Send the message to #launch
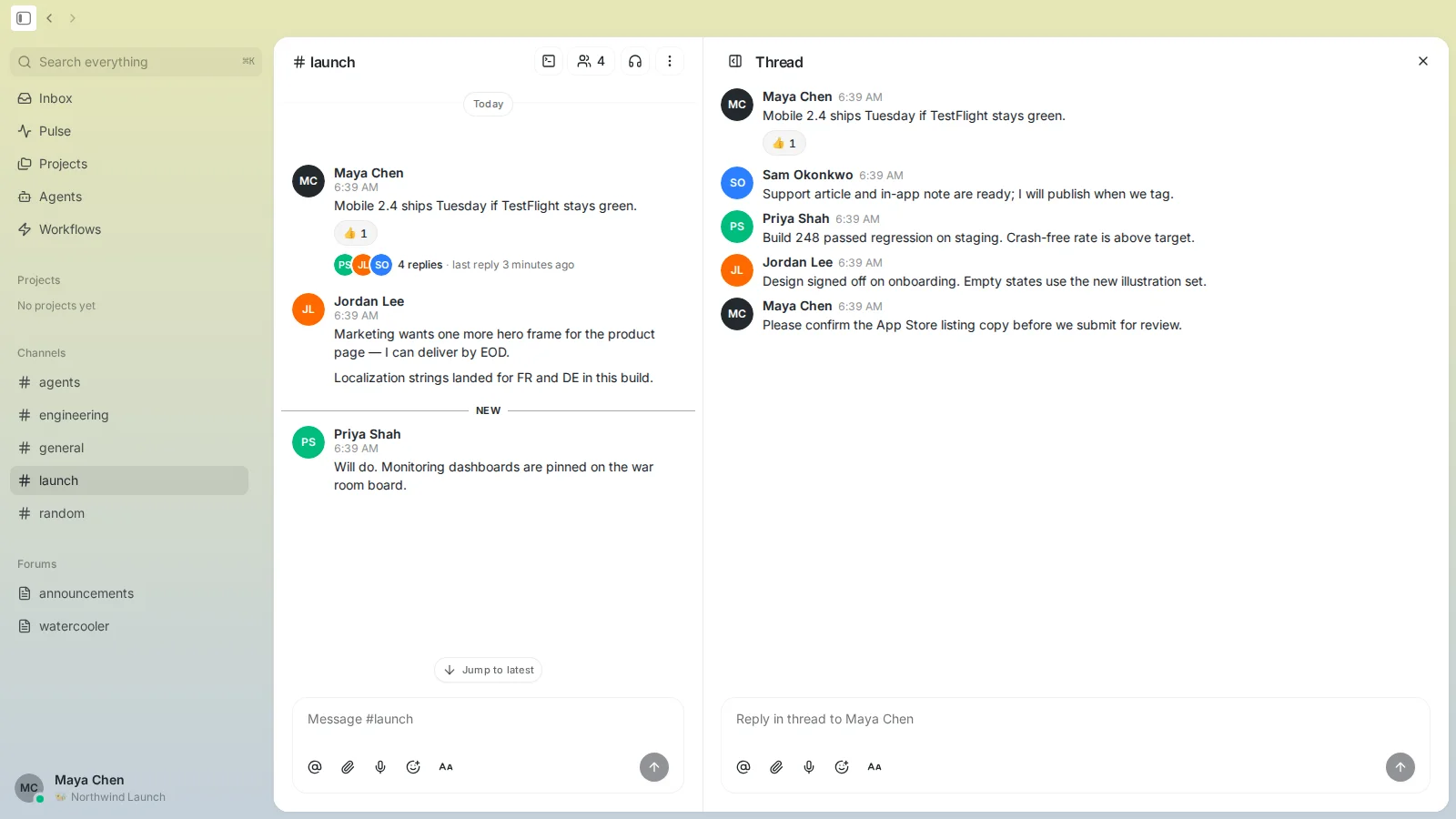 click(x=654, y=767)
